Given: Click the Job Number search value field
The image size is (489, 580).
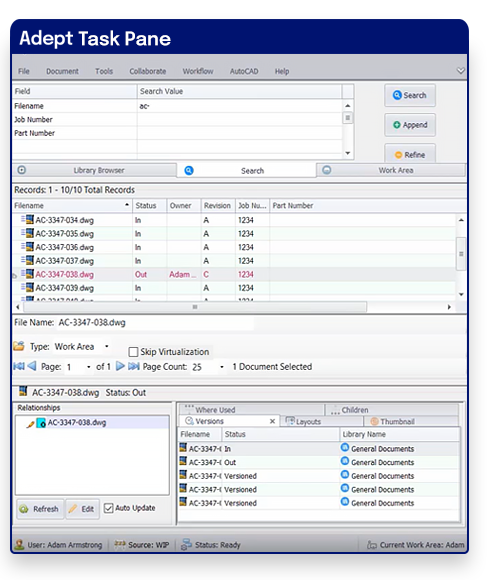Looking at the screenshot, I should coord(240,119).
